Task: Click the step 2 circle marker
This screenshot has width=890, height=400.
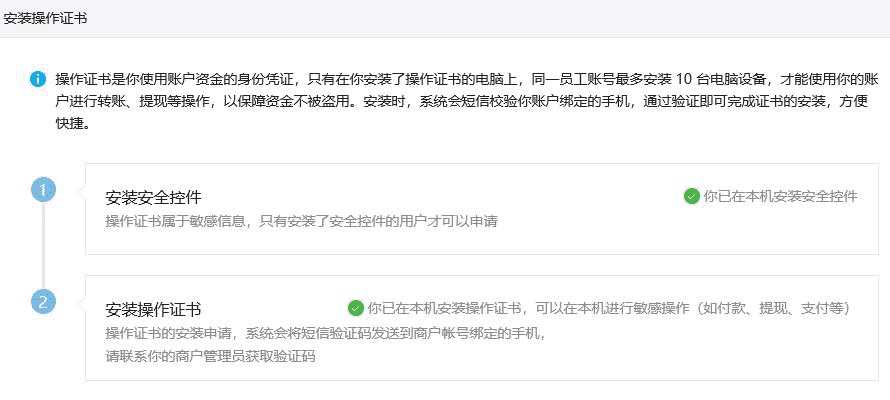Action: 43,301
